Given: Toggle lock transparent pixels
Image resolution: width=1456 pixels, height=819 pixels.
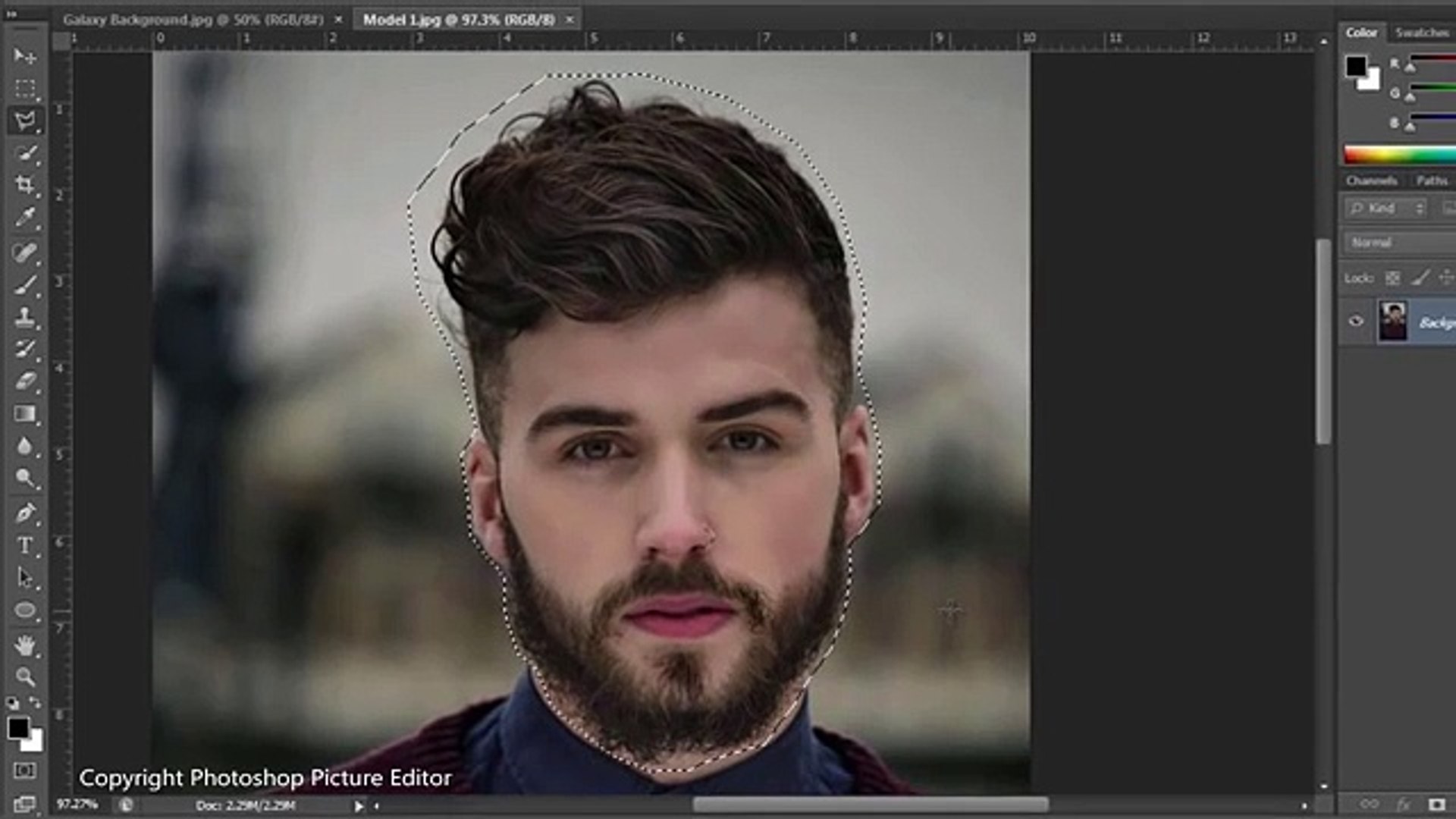Looking at the screenshot, I should pos(1392,278).
